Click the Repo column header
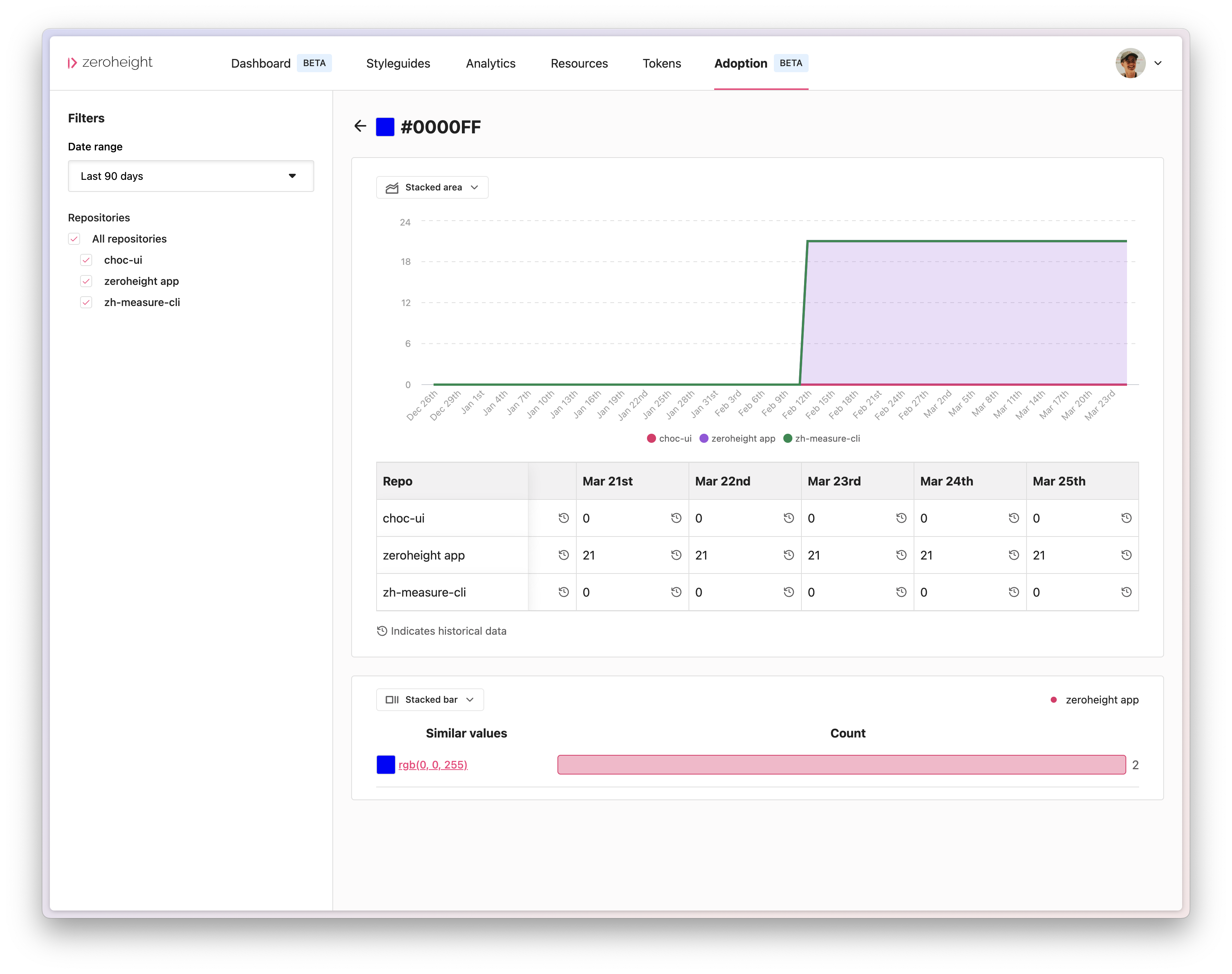The width and height of the screenshot is (1232, 974). pyautogui.click(x=452, y=481)
